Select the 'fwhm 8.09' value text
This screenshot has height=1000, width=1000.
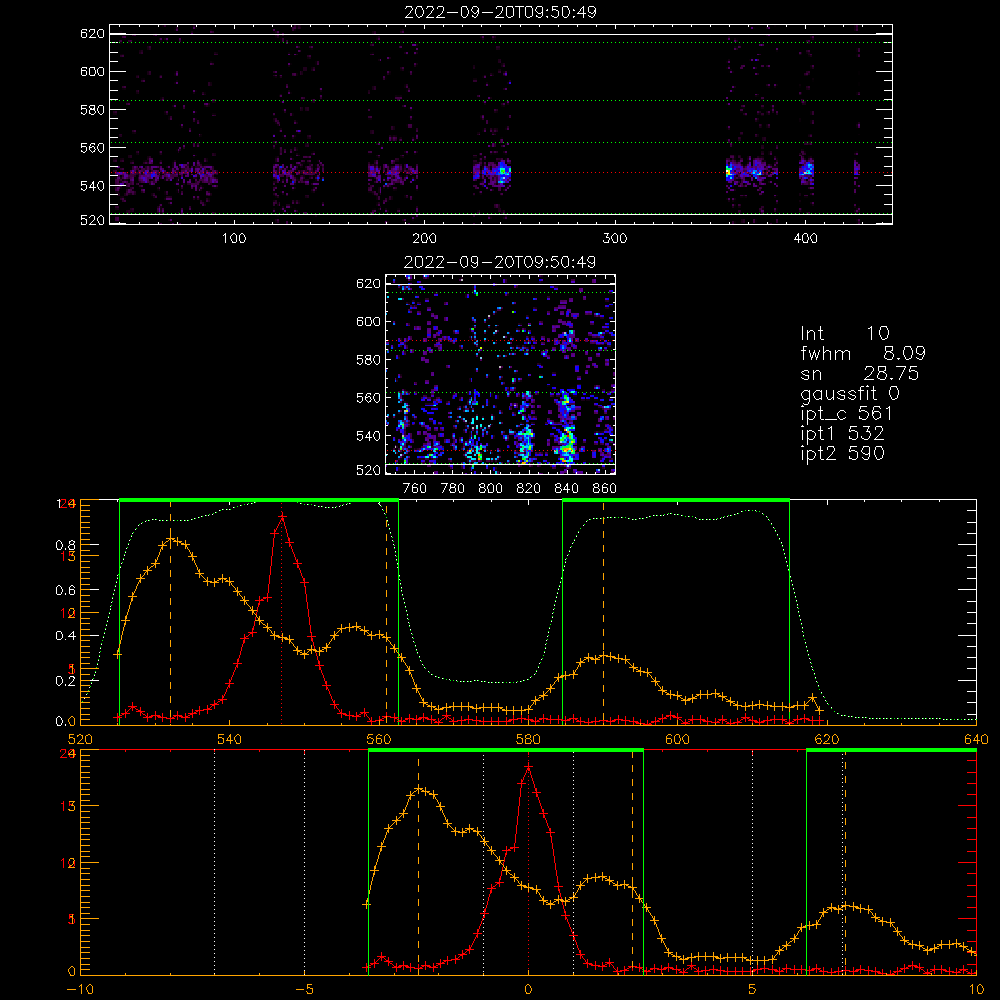pyautogui.click(x=863, y=353)
